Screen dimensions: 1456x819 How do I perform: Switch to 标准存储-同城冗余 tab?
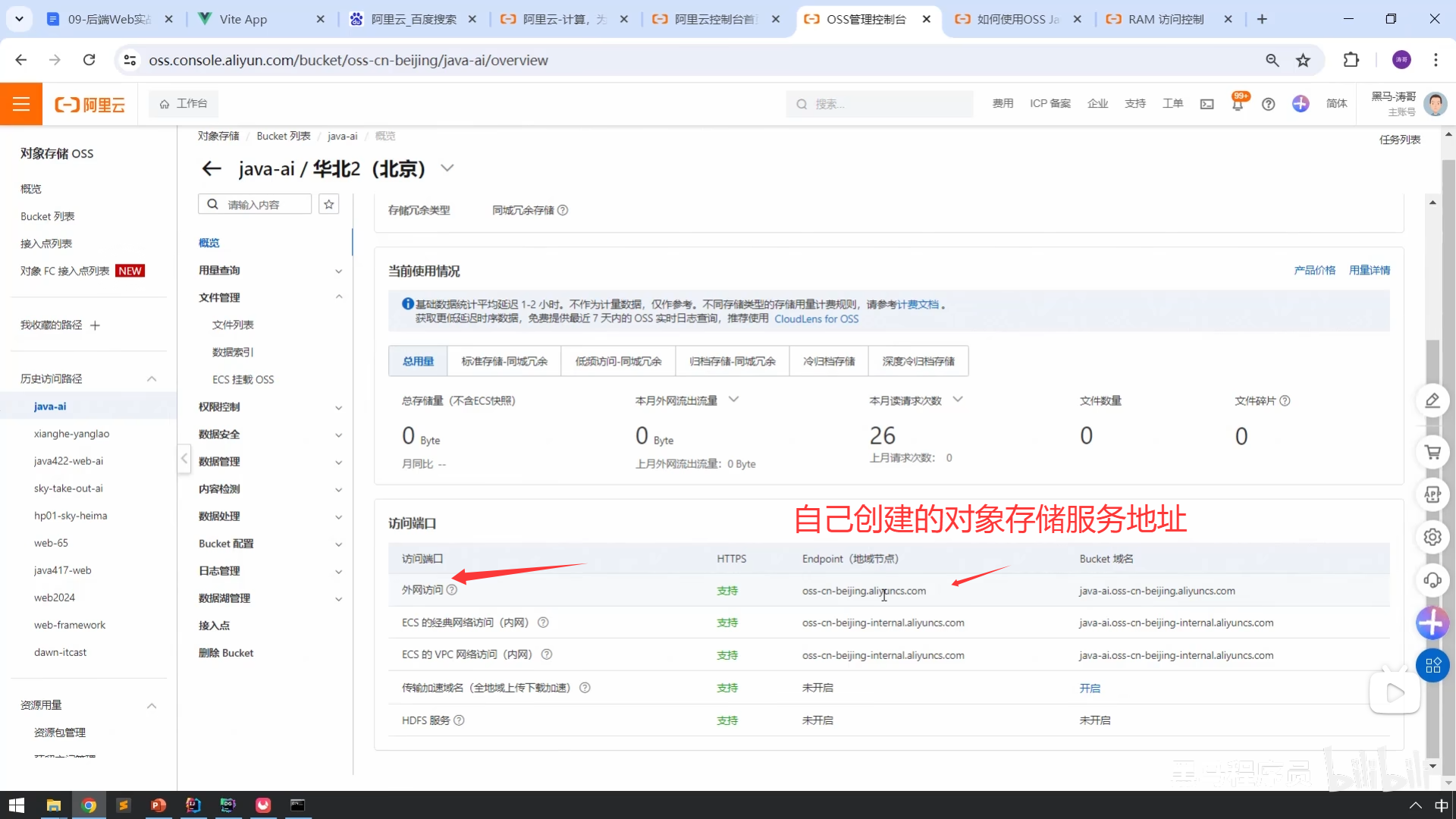coord(504,361)
